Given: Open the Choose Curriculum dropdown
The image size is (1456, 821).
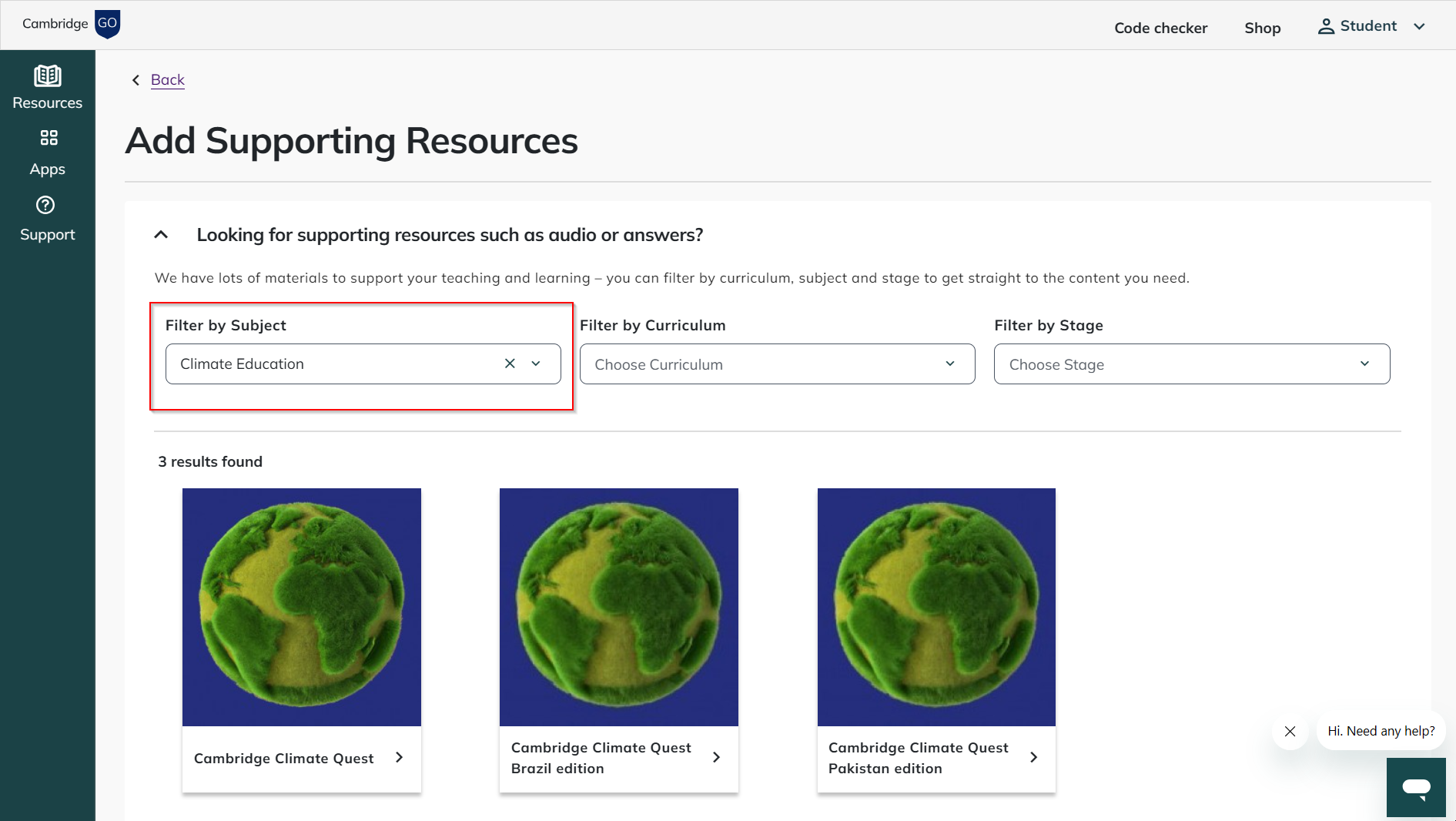Looking at the screenshot, I should (x=777, y=364).
